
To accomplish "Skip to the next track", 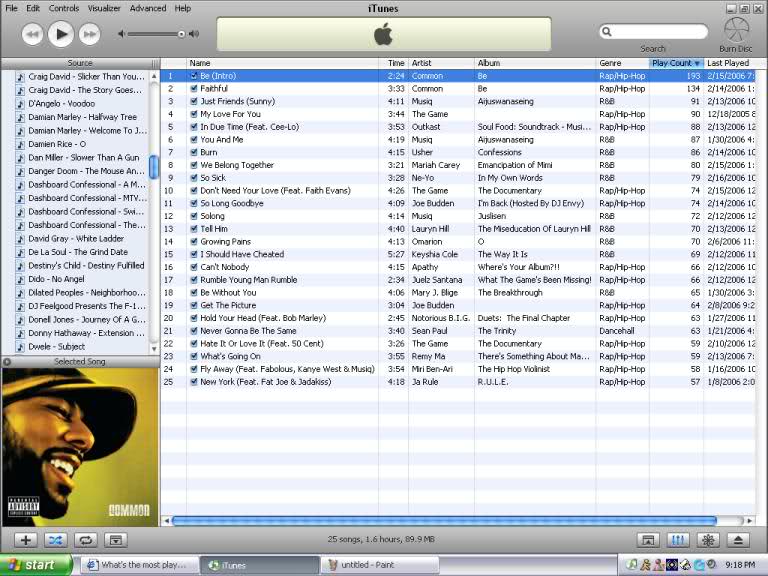I will [x=90, y=34].
